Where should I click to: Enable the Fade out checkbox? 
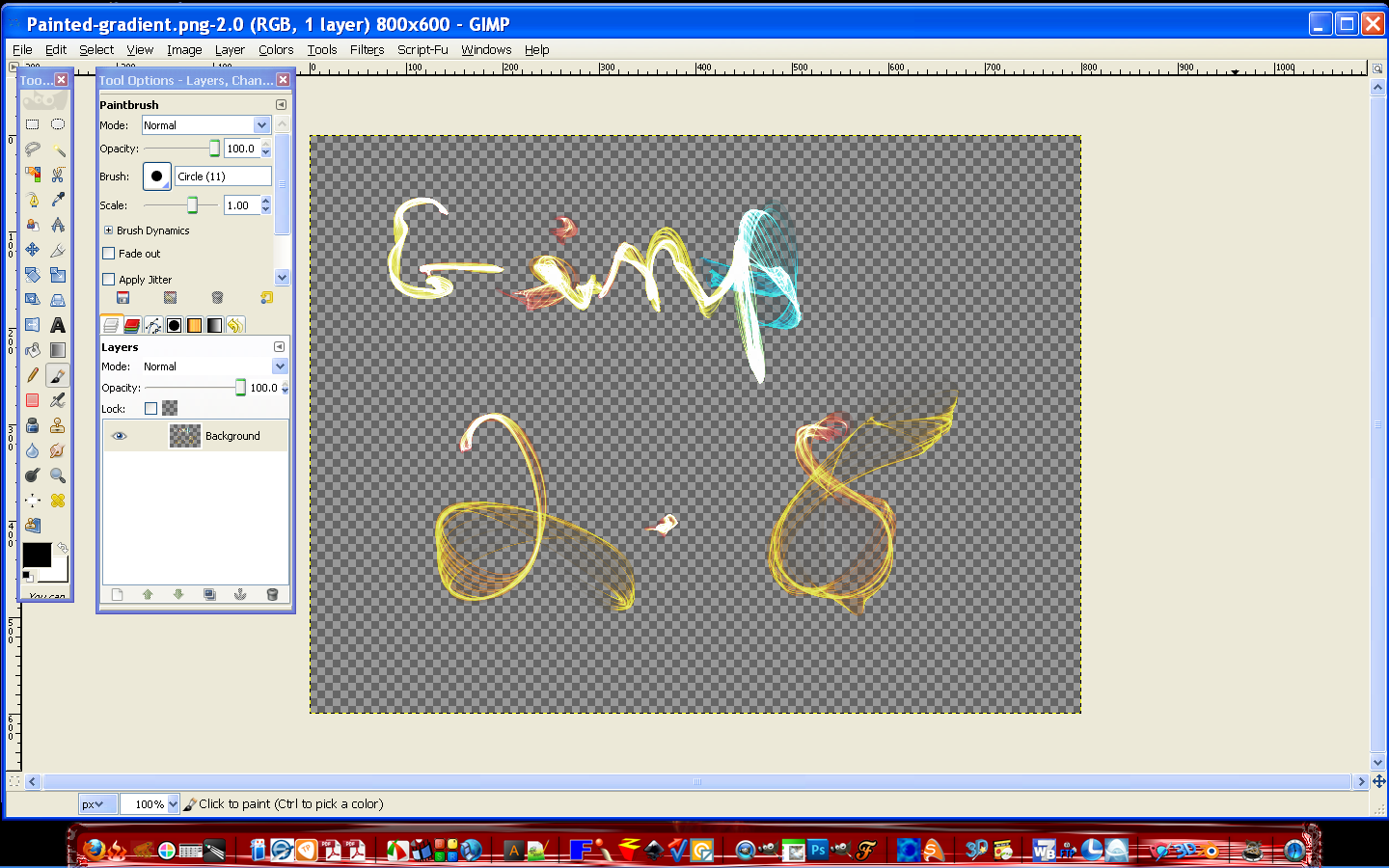[109, 254]
